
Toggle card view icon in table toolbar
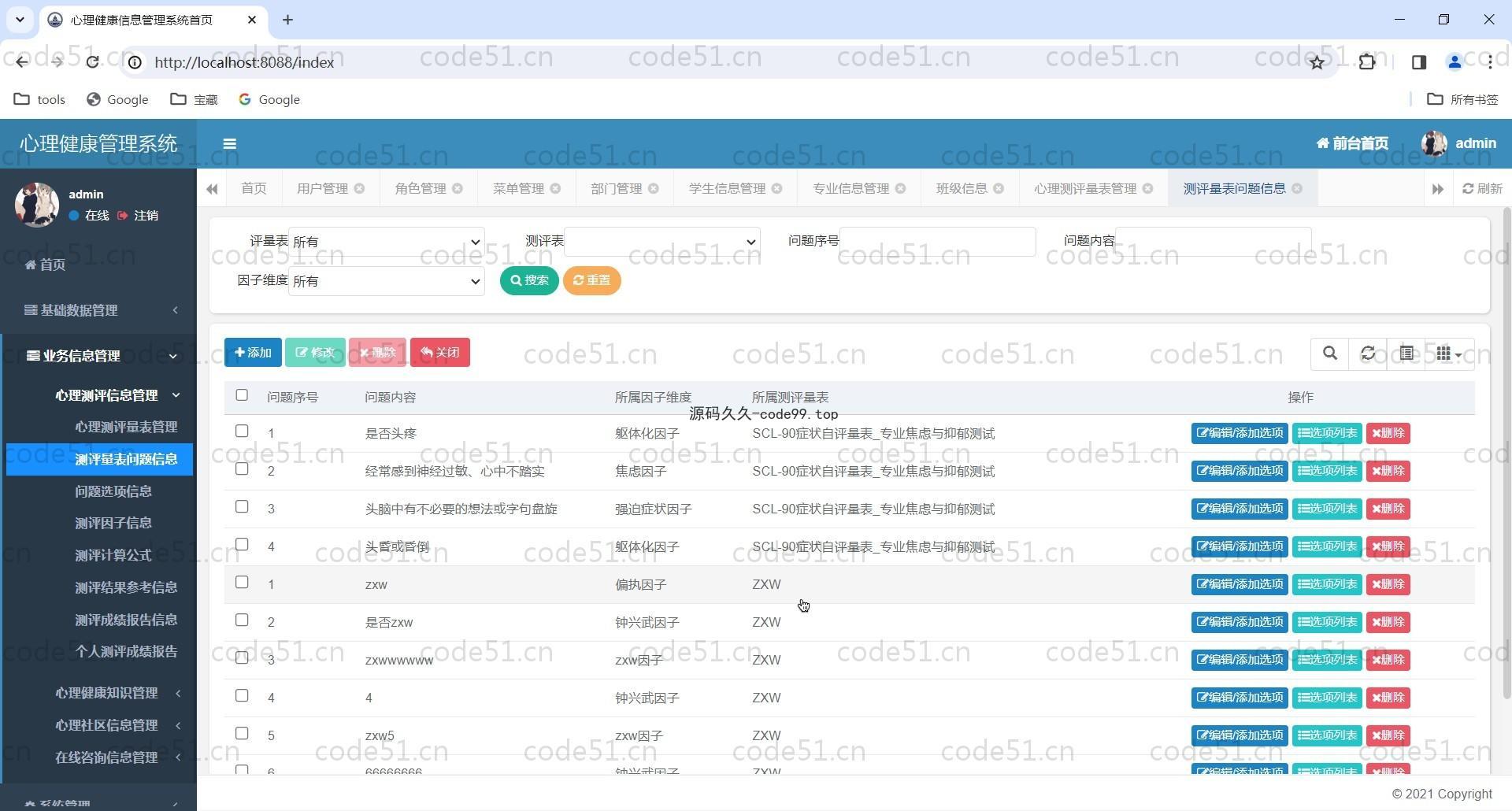click(x=1406, y=354)
